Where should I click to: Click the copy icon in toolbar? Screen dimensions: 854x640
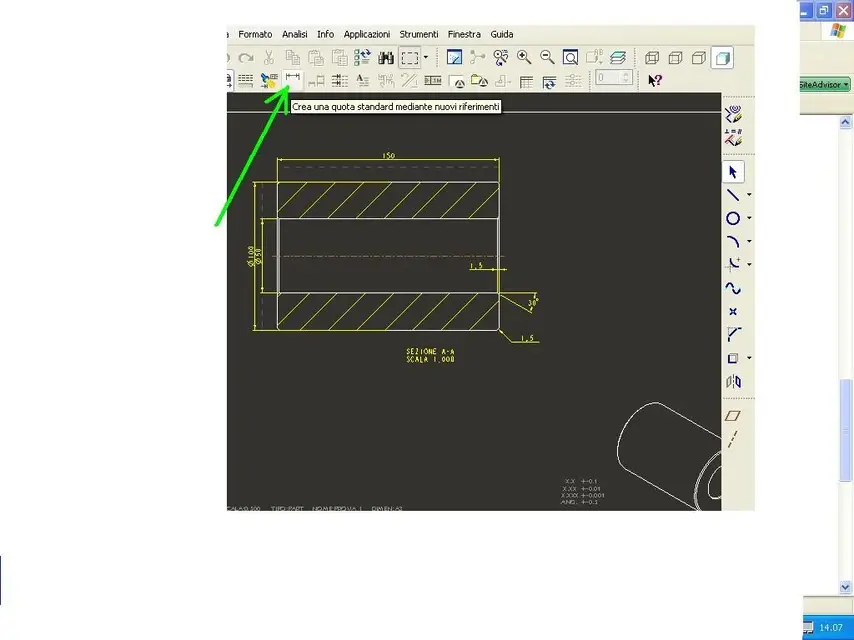292,57
